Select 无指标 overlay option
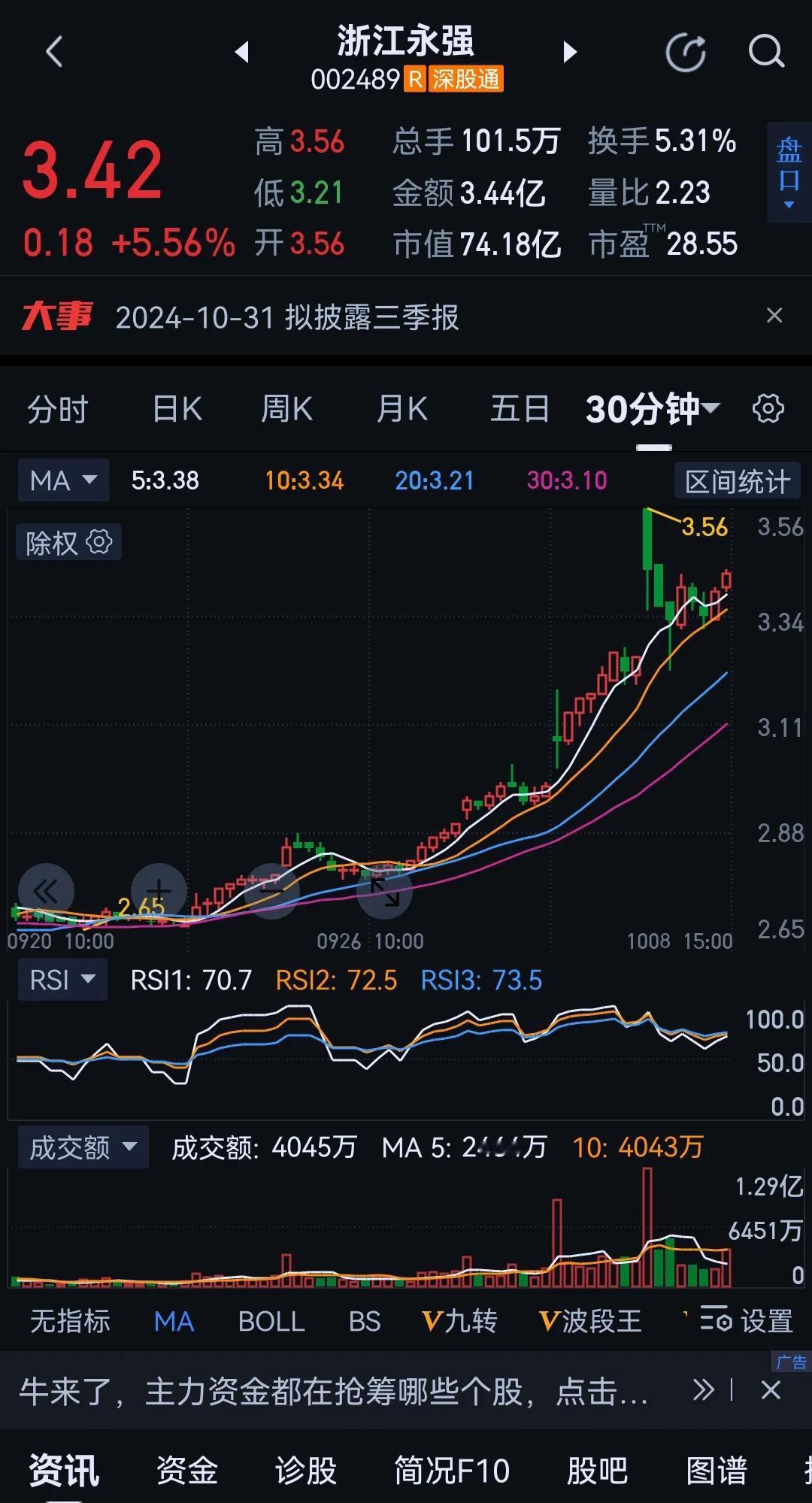The width and height of the screenshot is (812, 1503). pos(70,1321)
